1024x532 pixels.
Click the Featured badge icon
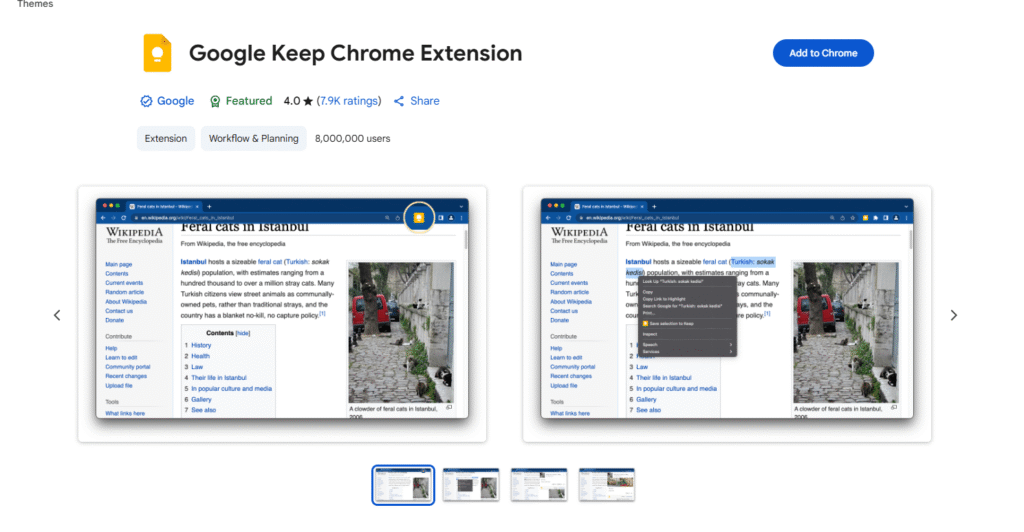pos(215,101)
